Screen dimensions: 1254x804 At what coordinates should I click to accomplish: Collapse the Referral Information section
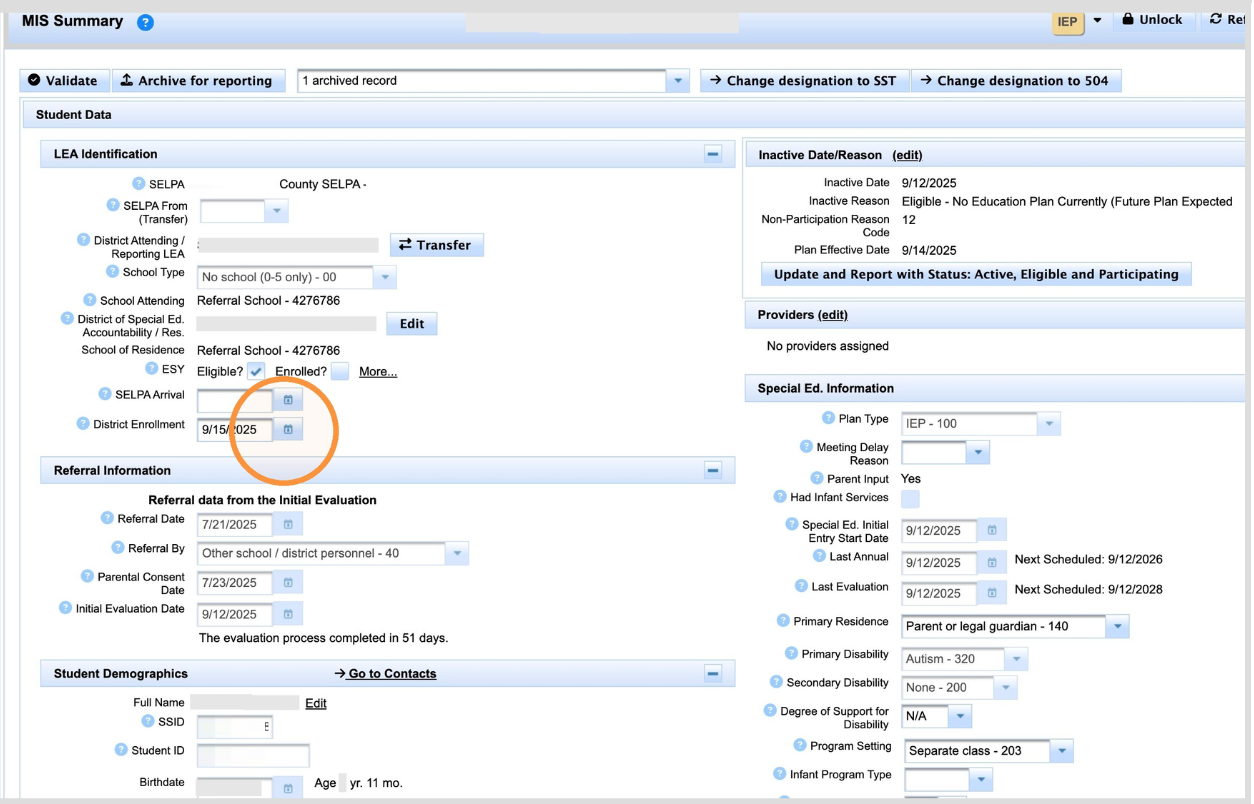[713, 470]
